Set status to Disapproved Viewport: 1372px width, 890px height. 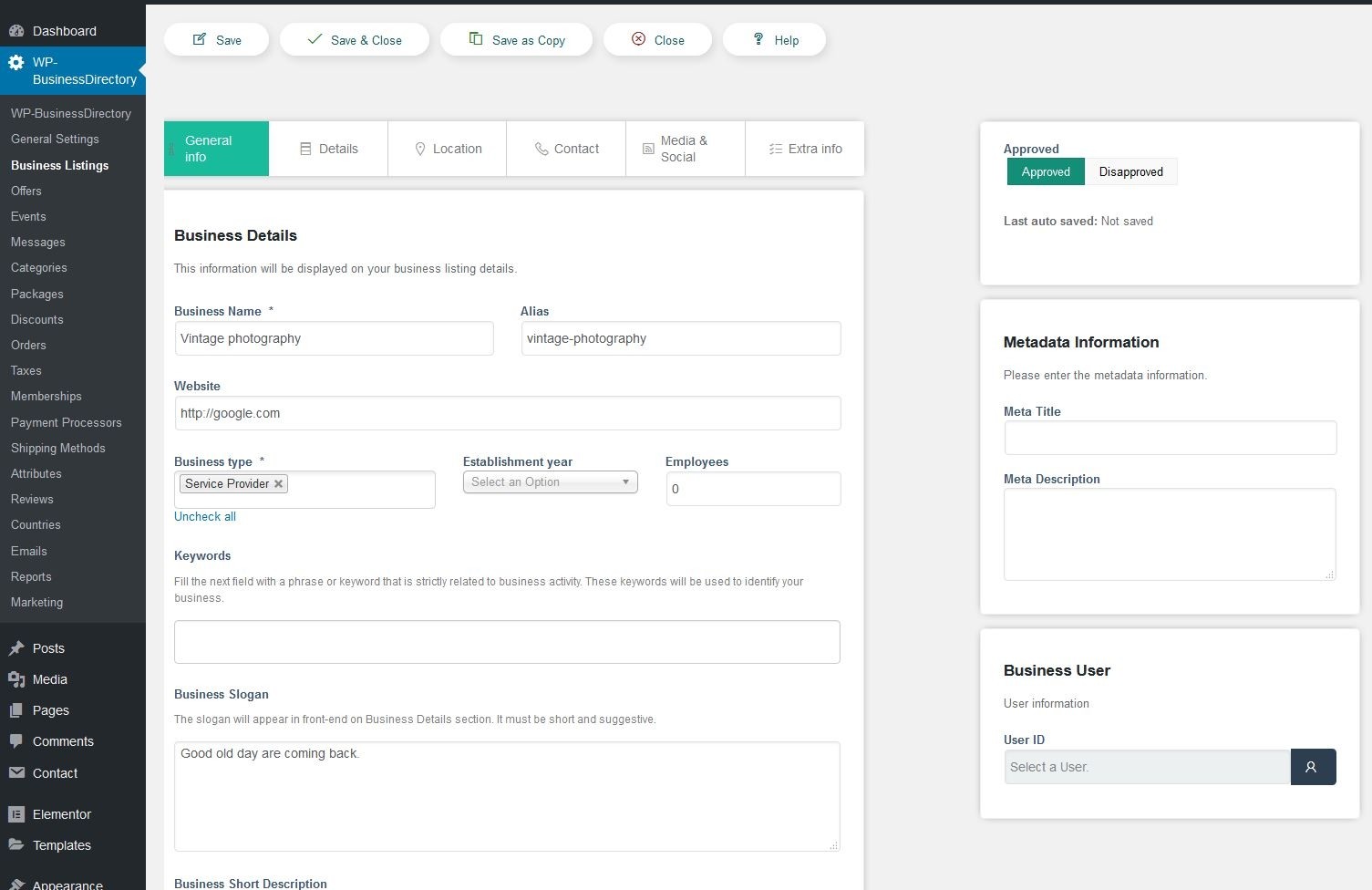pyautogui.click(x=1130, y=171)
